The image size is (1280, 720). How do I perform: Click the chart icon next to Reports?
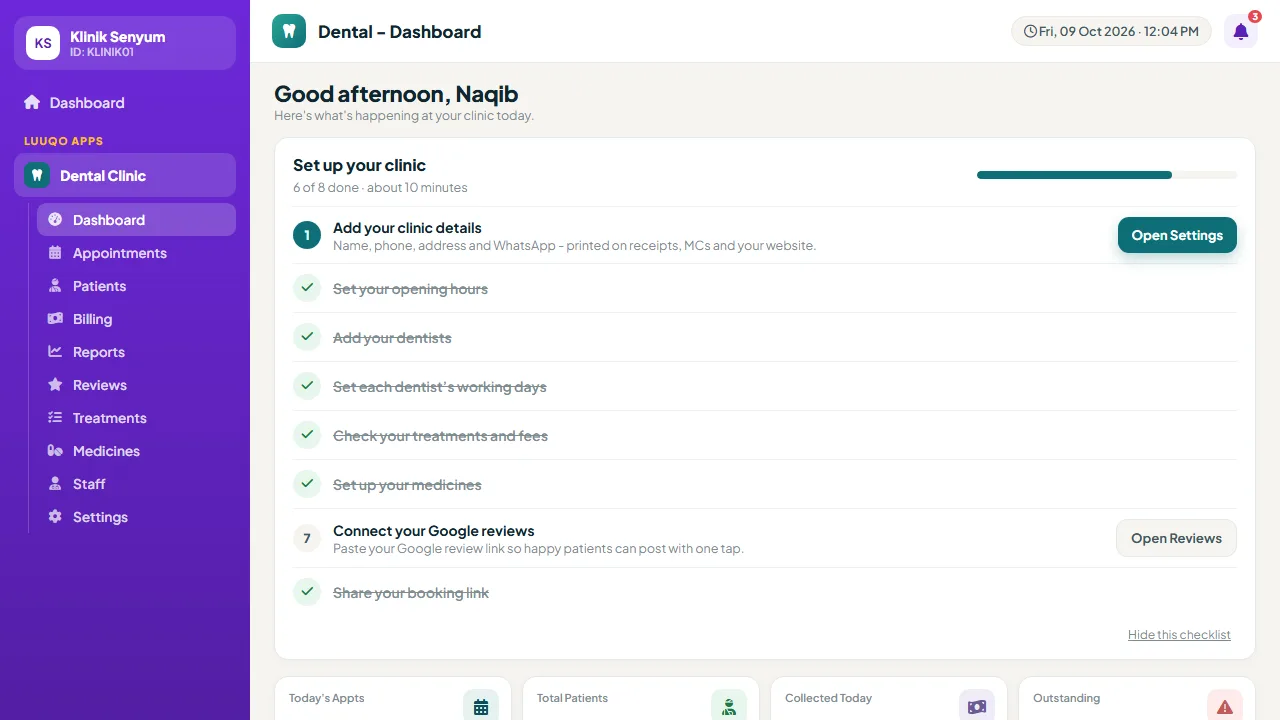point(55,352)
